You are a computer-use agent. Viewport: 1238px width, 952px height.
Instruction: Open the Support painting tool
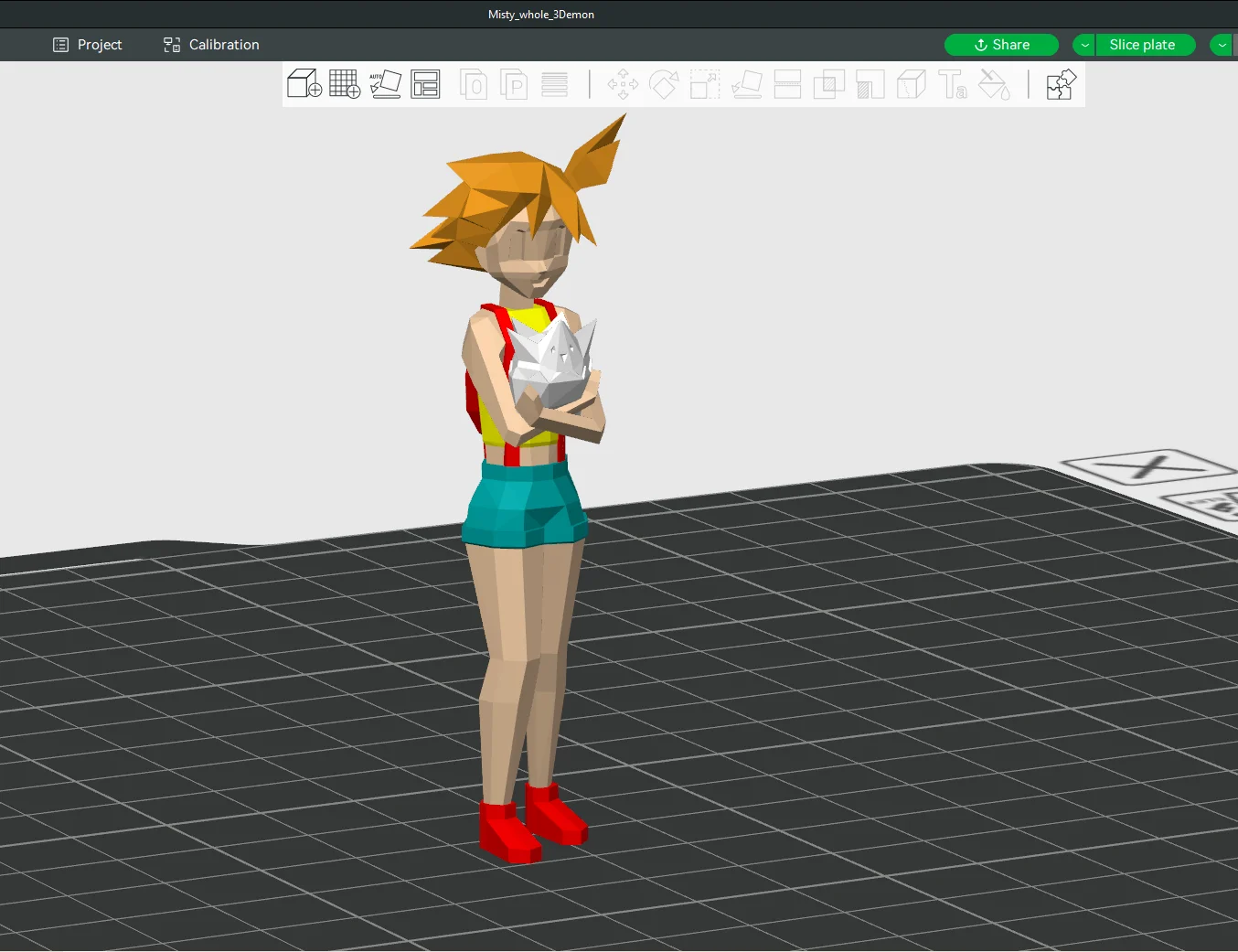click(x=870, y=84)
